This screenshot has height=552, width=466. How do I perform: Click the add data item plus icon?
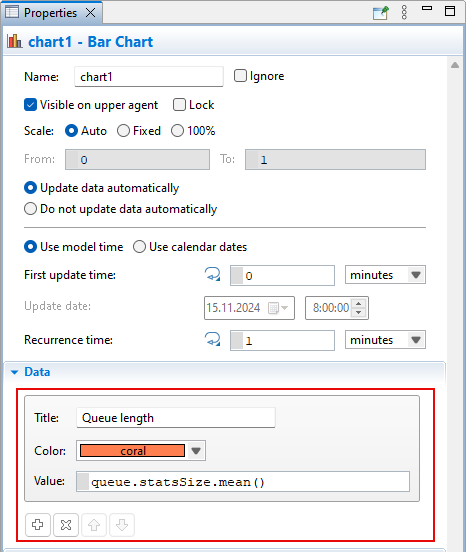[x=38, y=525]
